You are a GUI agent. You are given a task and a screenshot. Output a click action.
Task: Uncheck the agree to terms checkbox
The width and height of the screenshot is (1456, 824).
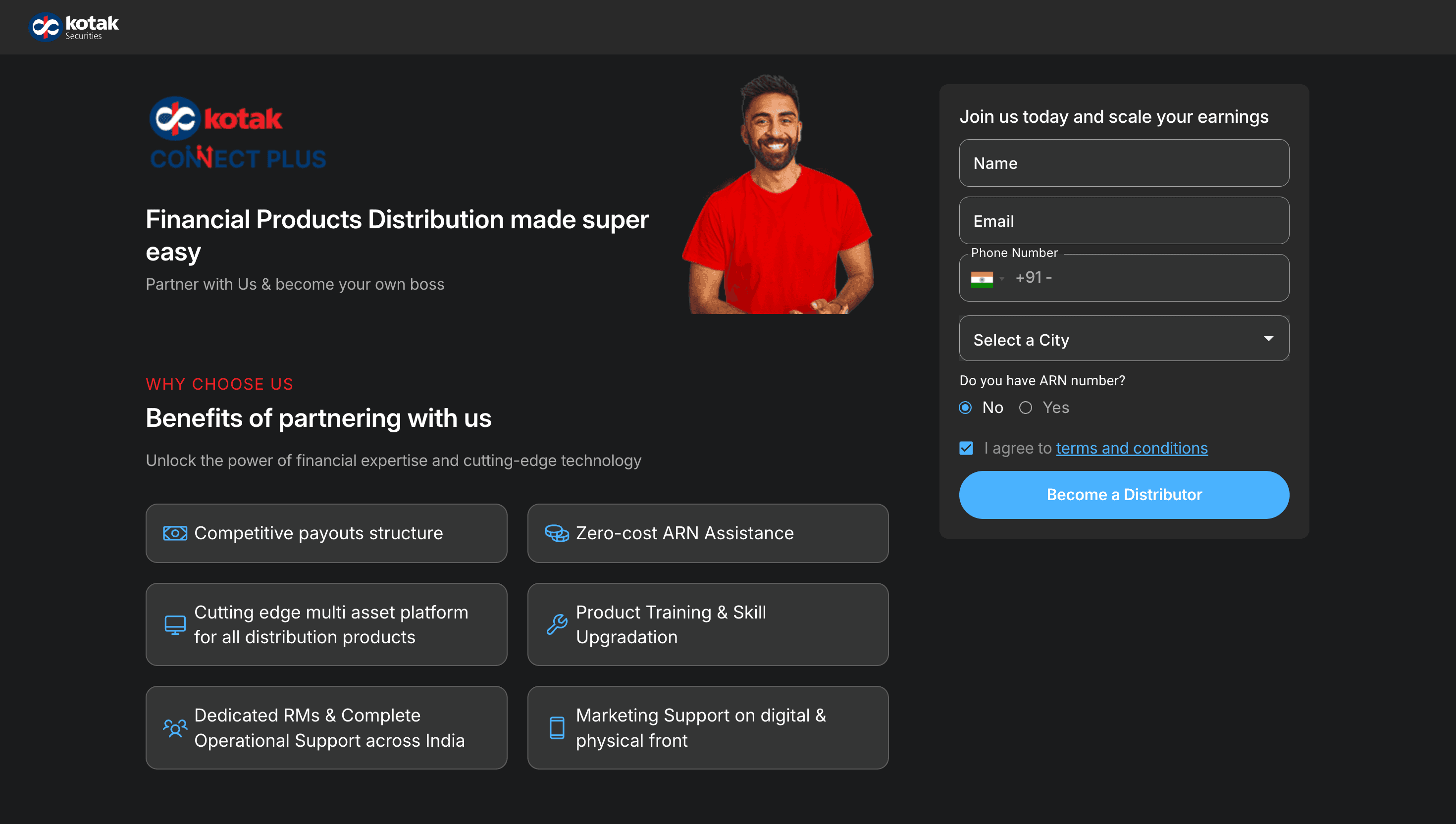pyautogui.click(x=966, y=448)
